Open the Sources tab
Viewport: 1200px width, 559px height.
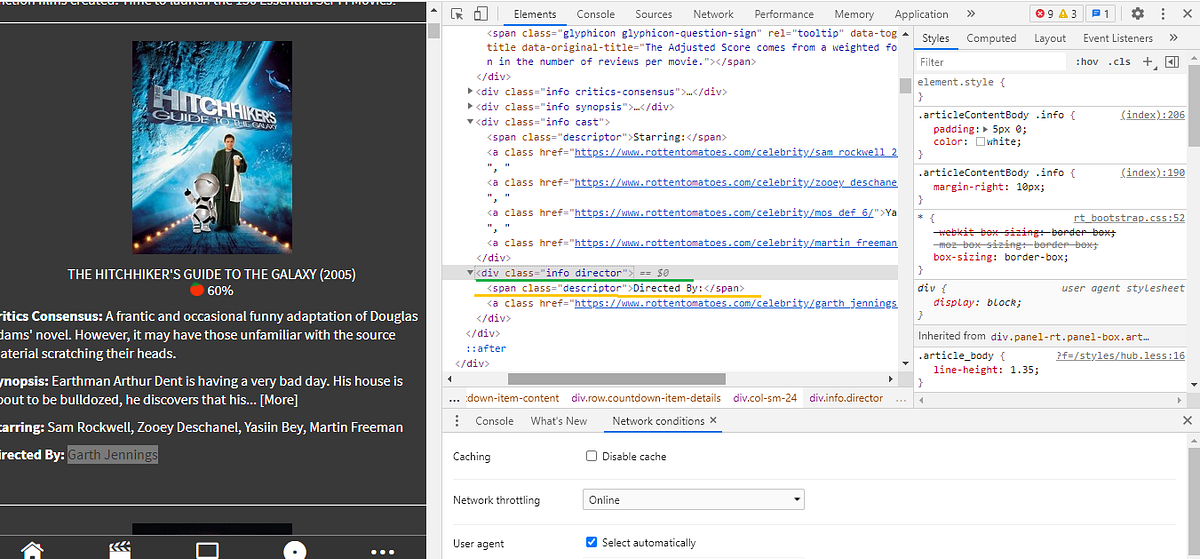click(654, 14)
